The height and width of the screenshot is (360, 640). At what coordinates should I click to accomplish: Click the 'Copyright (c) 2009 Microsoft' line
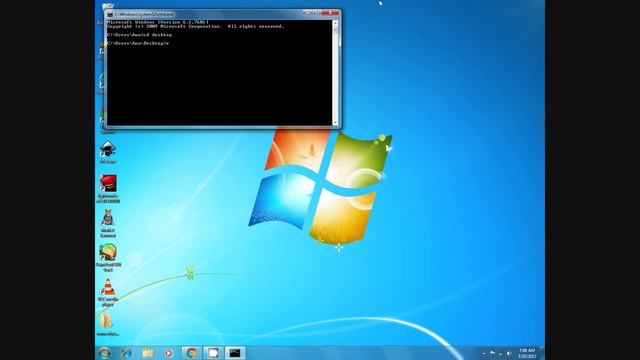coord(196,26)
